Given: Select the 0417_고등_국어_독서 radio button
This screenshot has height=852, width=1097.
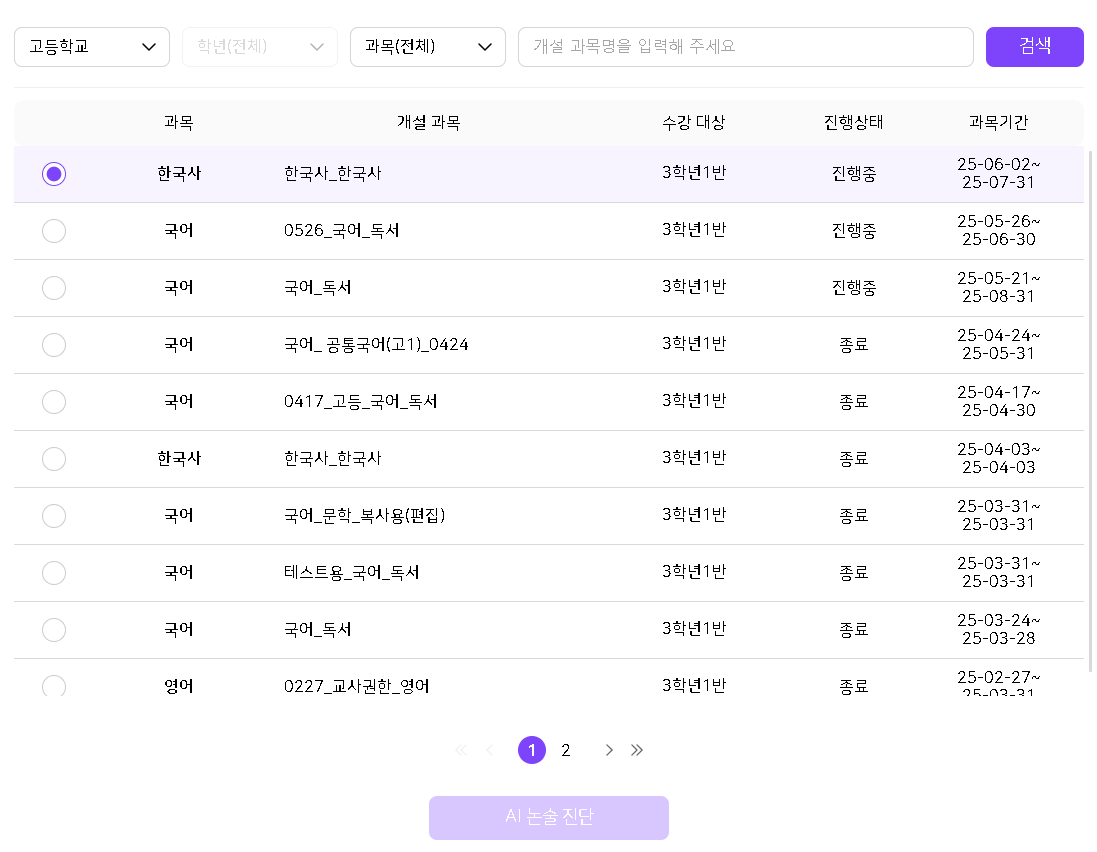Looking at the screenshot, I should [54, 402].
